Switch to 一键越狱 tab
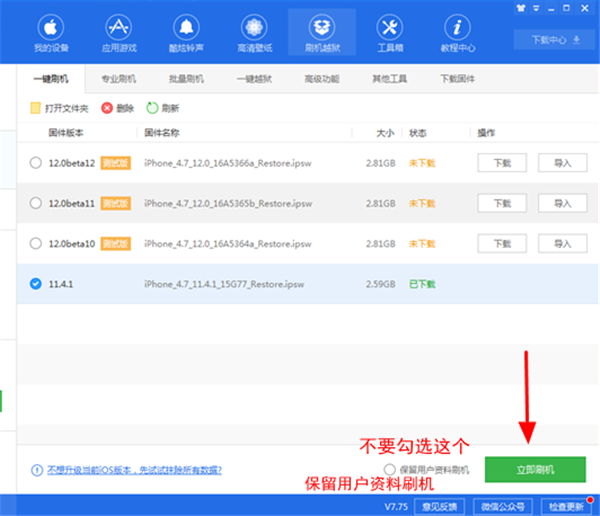This screenshot has width=600, height=516. click(254, 79)
